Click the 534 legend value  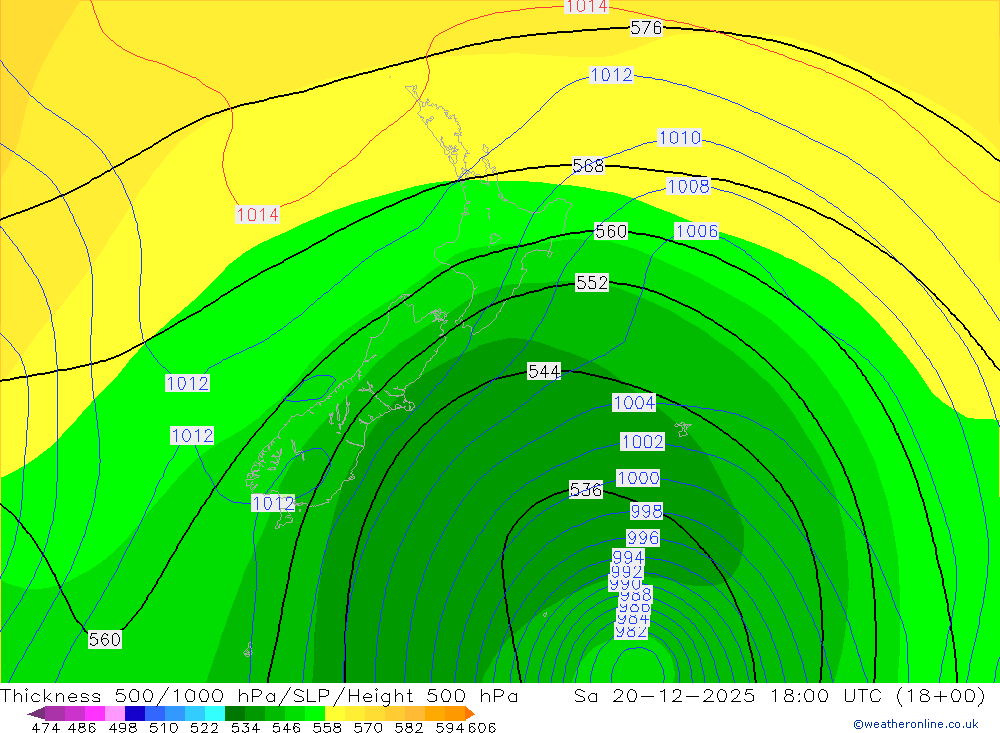(x=245, y=727)
